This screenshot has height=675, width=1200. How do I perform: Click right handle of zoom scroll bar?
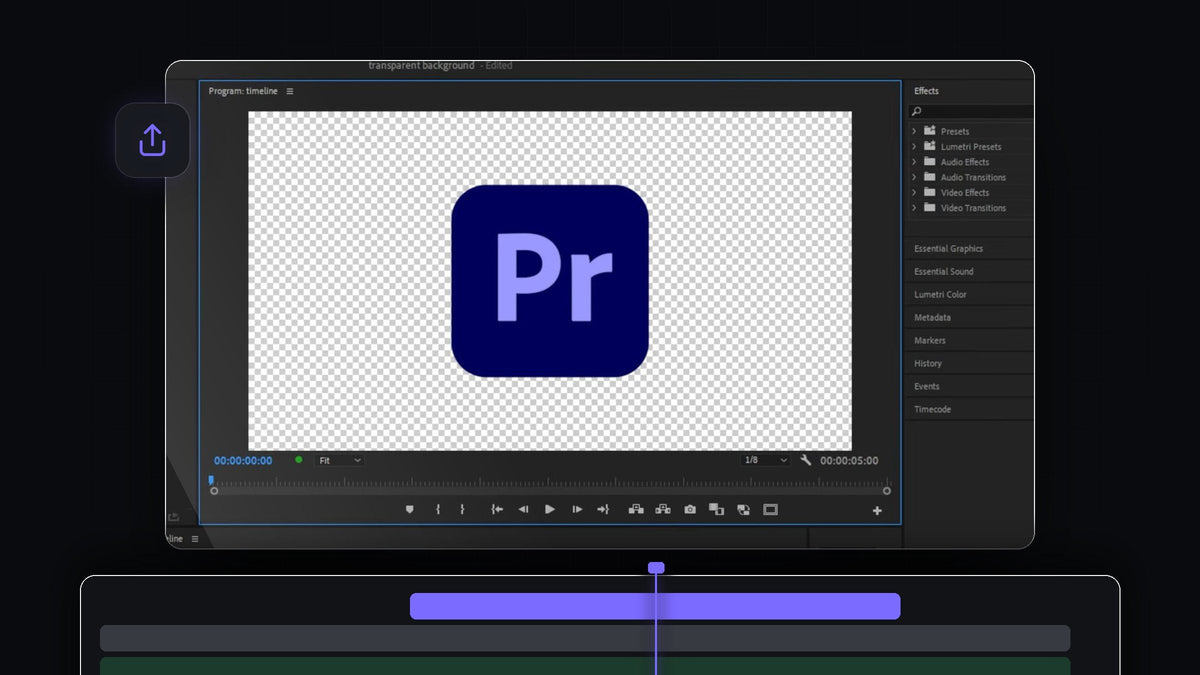coord(887,491)
